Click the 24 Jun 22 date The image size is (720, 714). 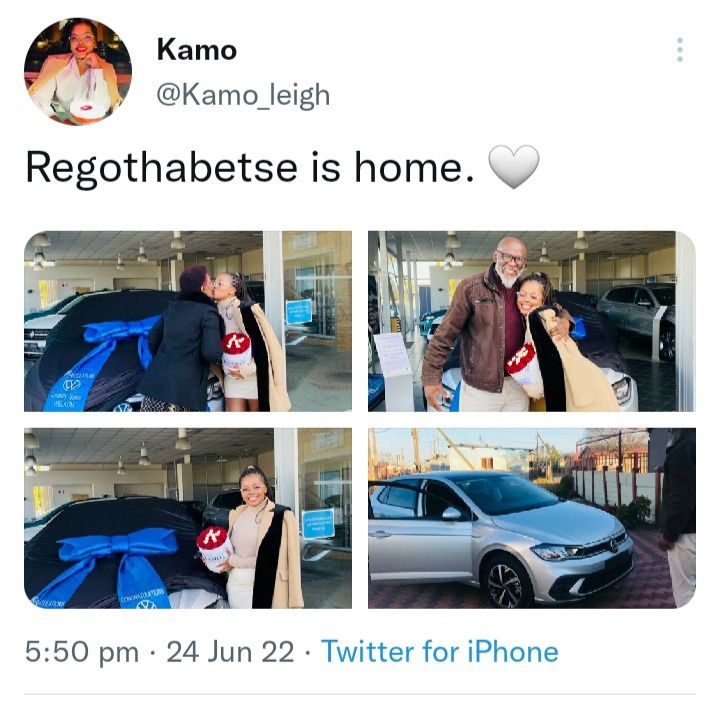pyautogui.click(x=230, y=652)
